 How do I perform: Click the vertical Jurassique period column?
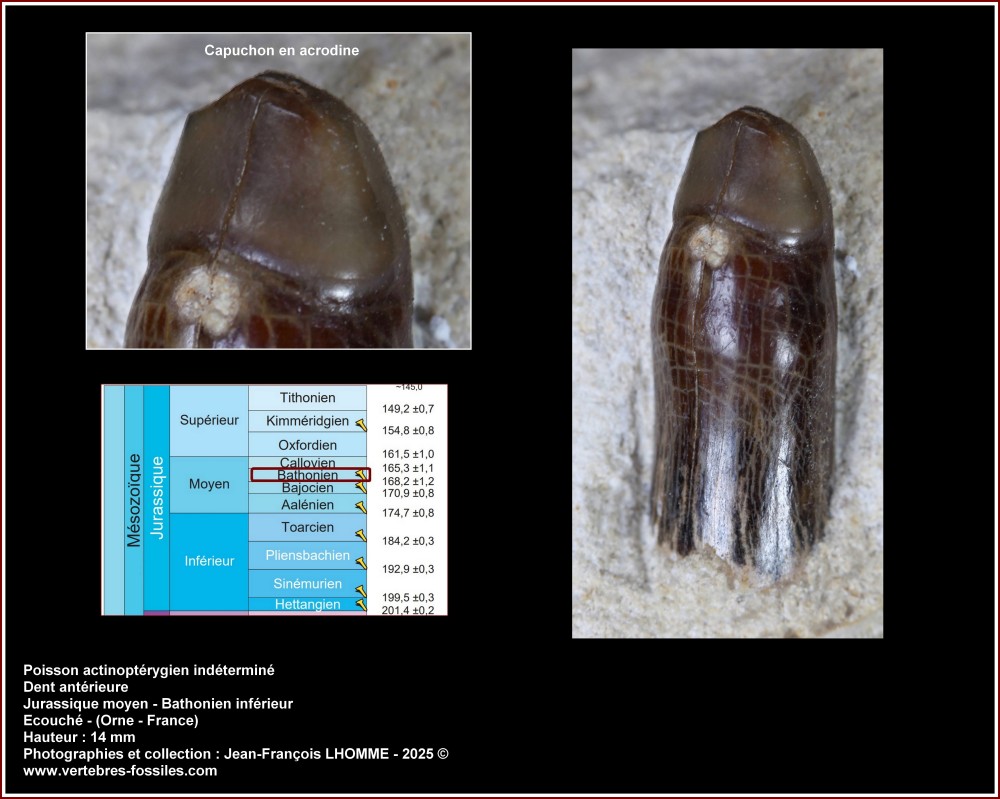click(x=156, y=497)
